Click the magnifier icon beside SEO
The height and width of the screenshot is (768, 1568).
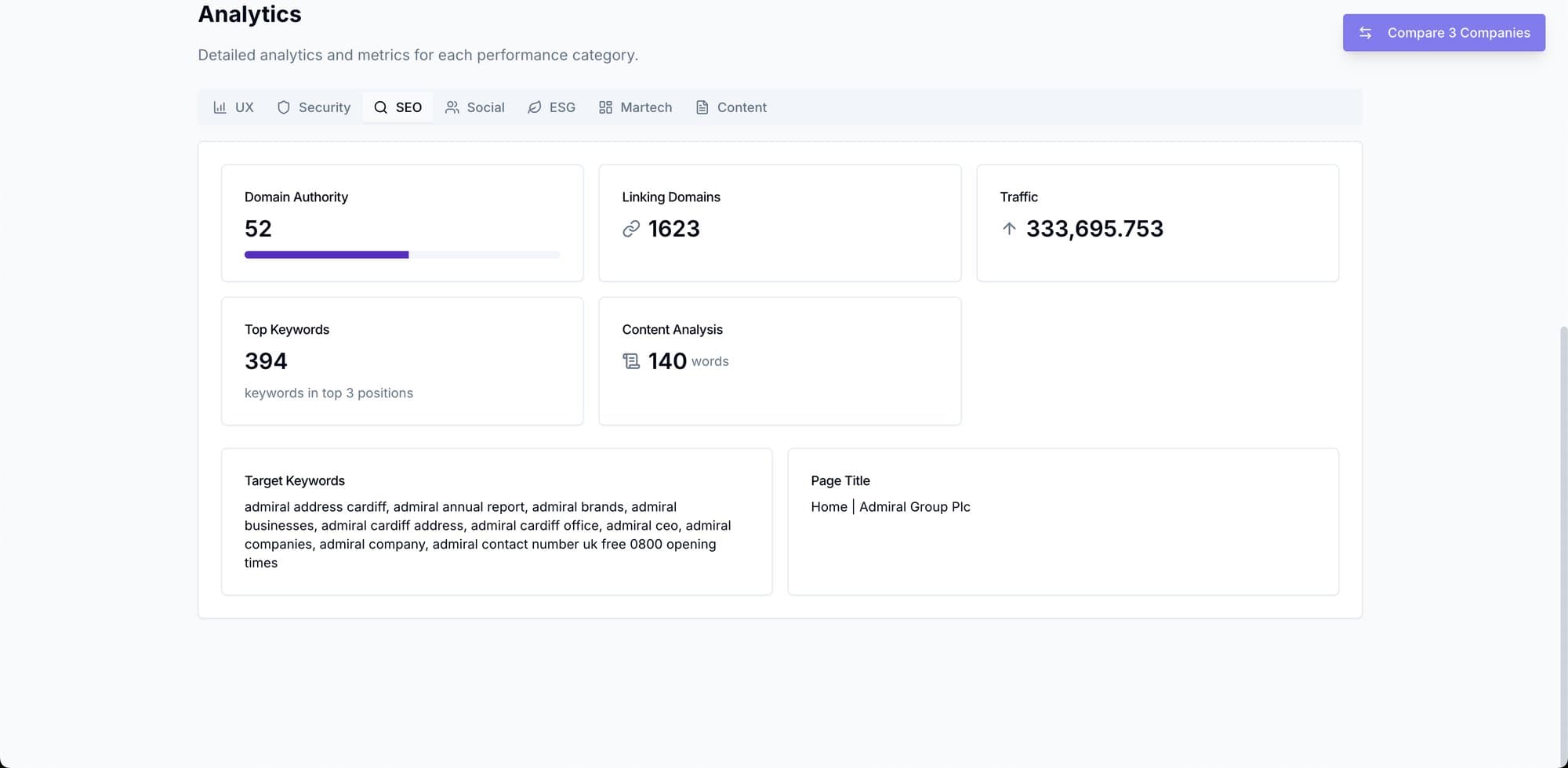(380, 107)
